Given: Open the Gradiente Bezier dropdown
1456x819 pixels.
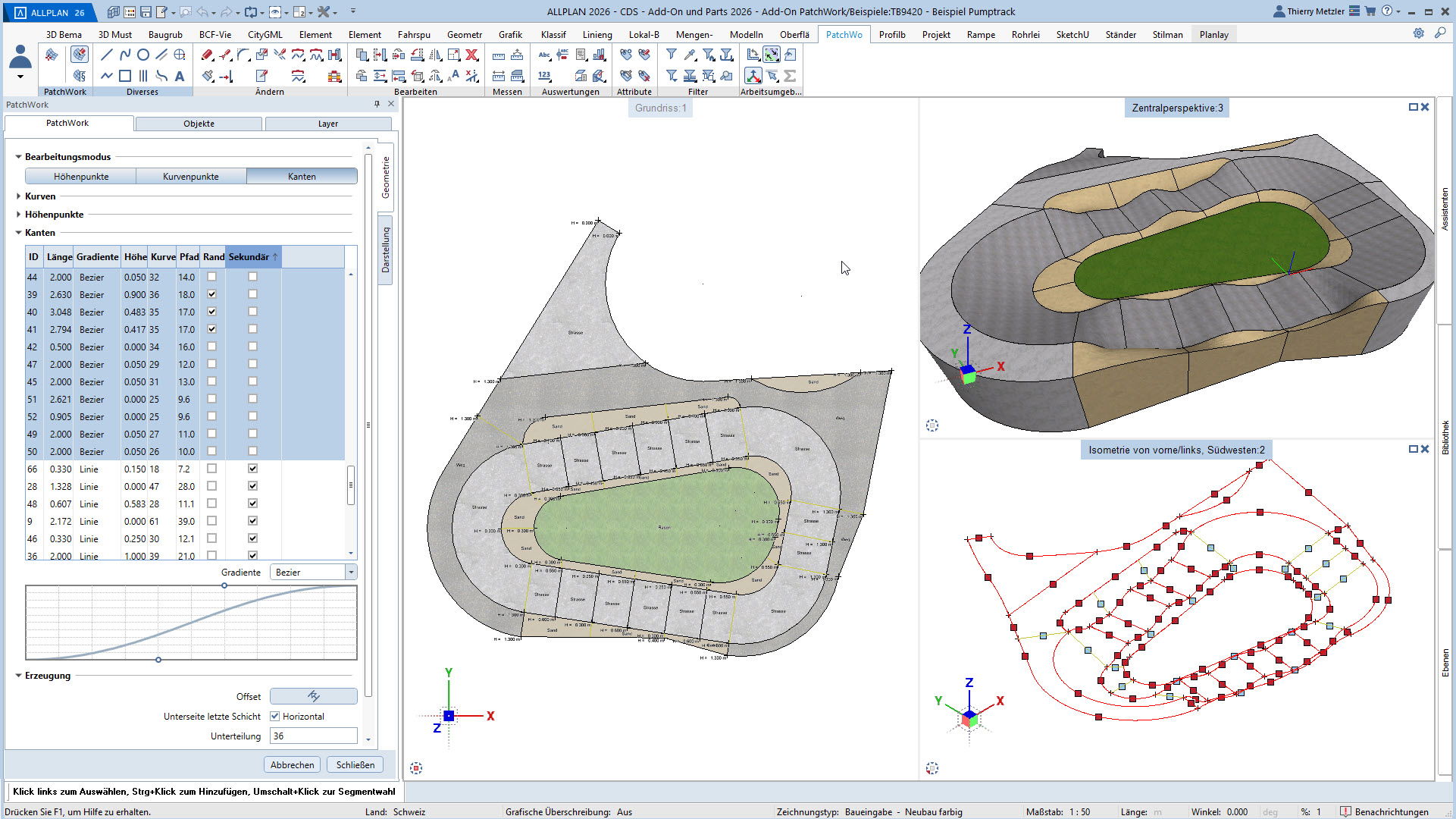Looking at the screenshot, I should coord(351,573).
